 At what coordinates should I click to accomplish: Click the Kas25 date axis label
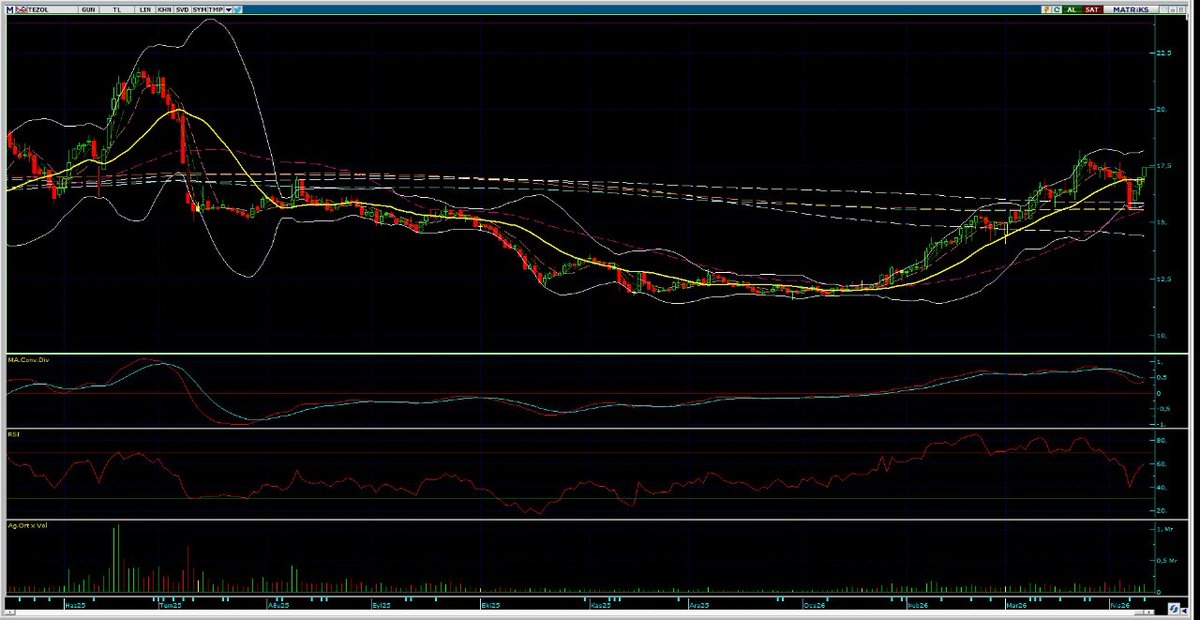(600, 605)
